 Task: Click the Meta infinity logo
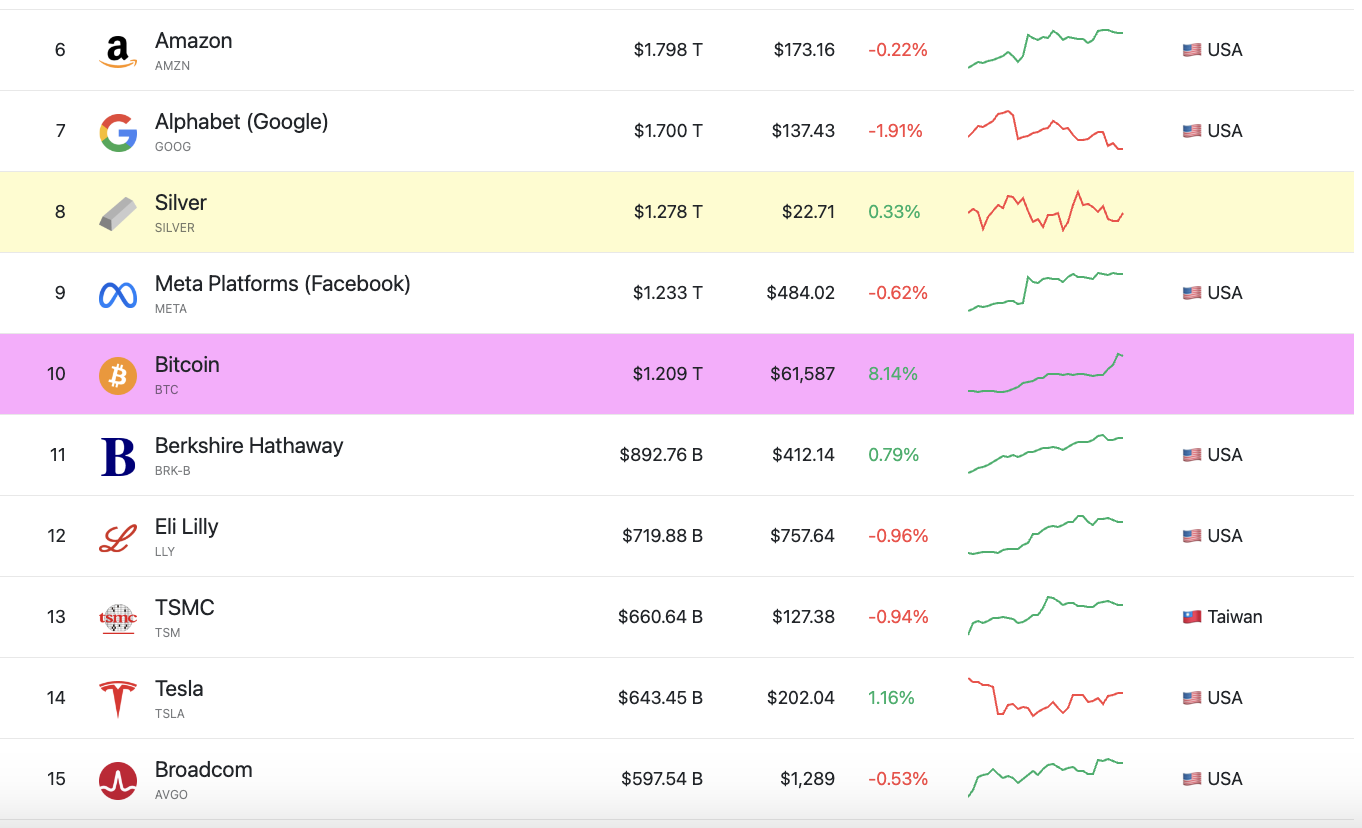tap(118, 294)
